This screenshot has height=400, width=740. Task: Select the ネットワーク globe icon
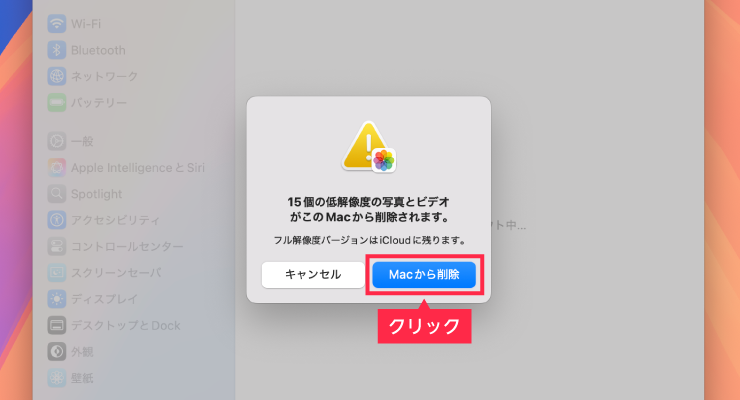pos(57,76)
